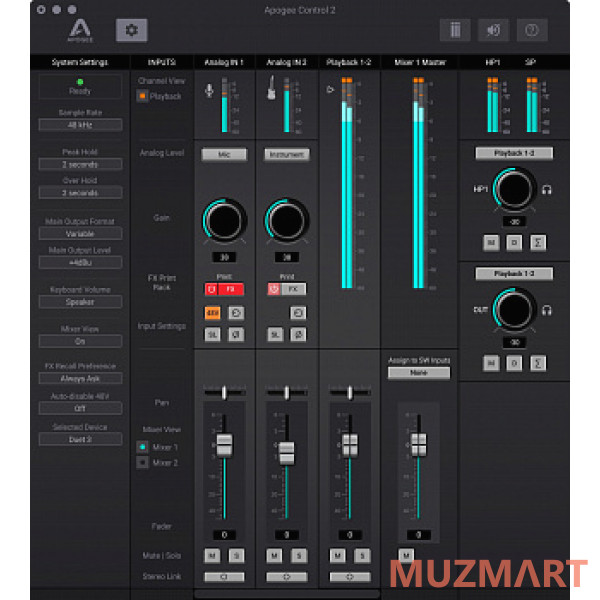600x600 pixels.
Task: Change Main Output Format from Variable
Action: [x=80, y=233]
